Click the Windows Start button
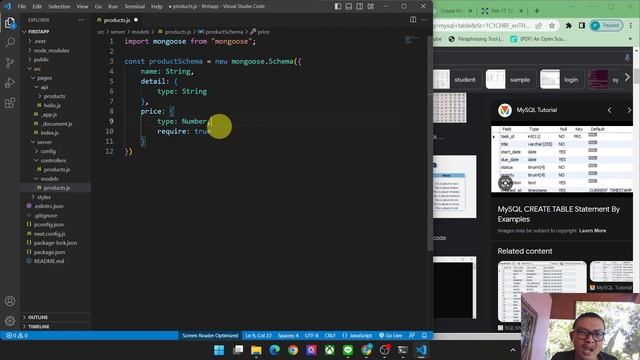The width and height of the screenshot is (640, 360). 219,350
